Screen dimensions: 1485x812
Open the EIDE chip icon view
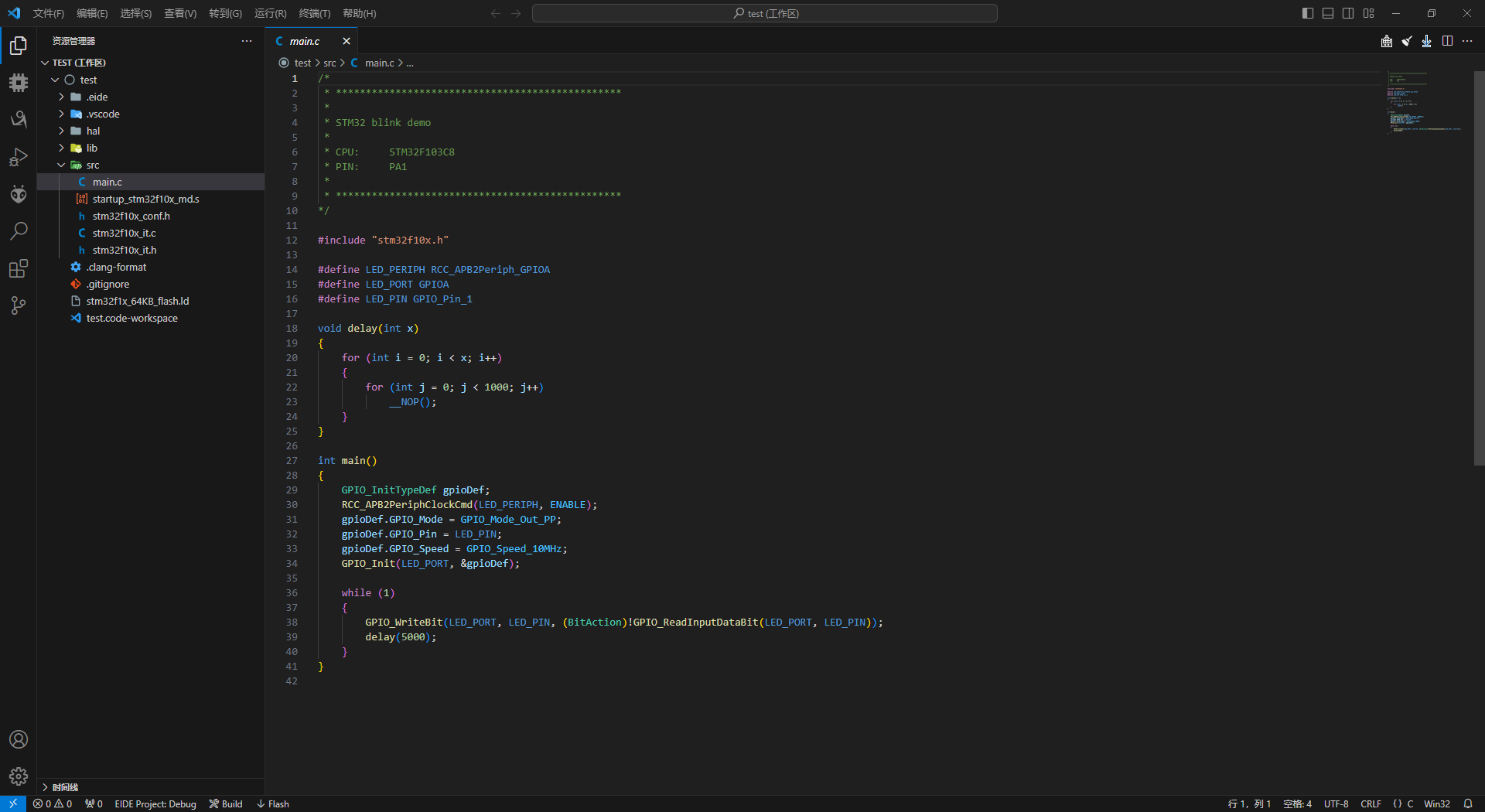tap(19, 83)
